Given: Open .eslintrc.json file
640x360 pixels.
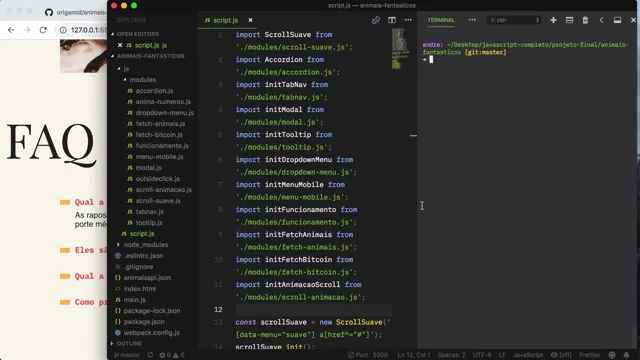Looking at the screenshot, I should pyautogui.click(x=139, y=256).
